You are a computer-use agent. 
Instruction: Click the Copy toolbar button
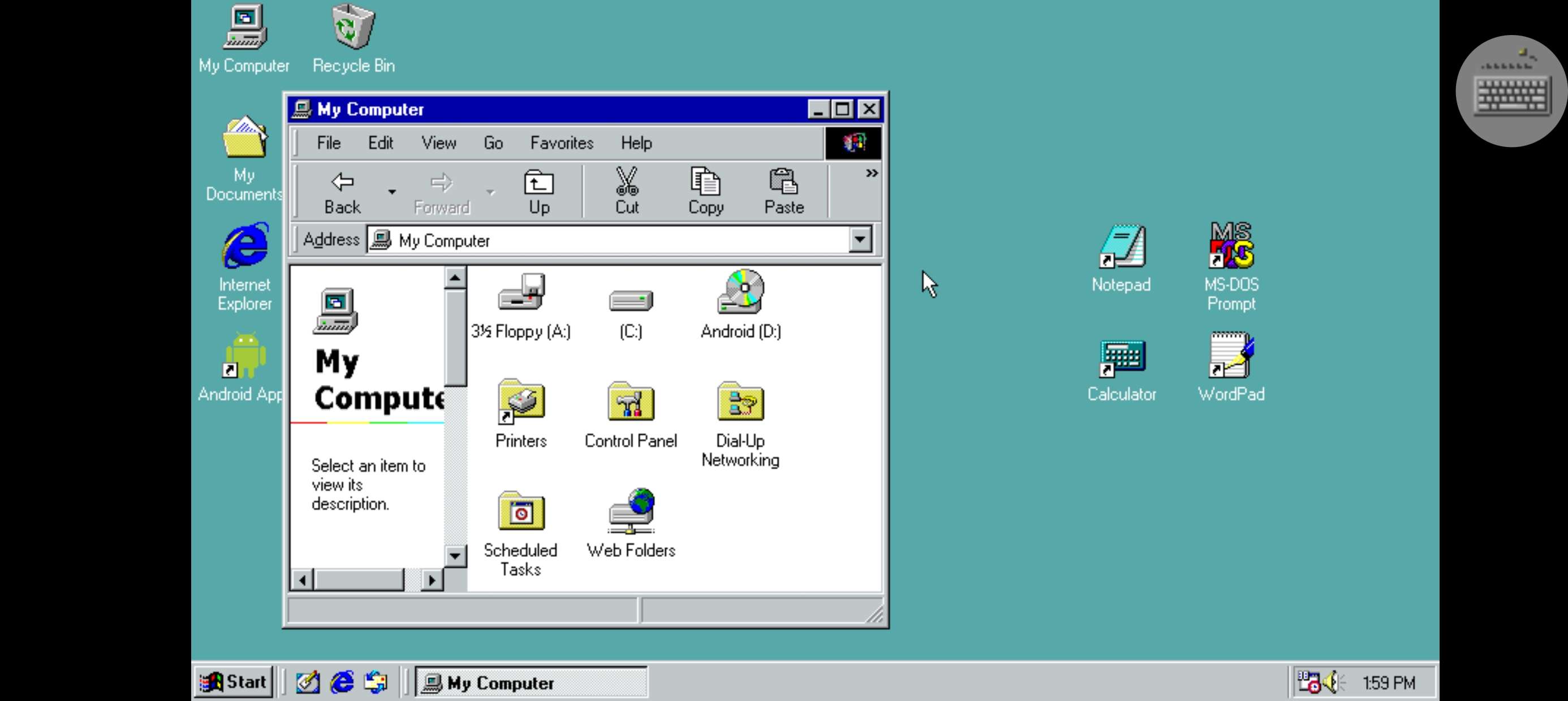(x=705, y=191)
